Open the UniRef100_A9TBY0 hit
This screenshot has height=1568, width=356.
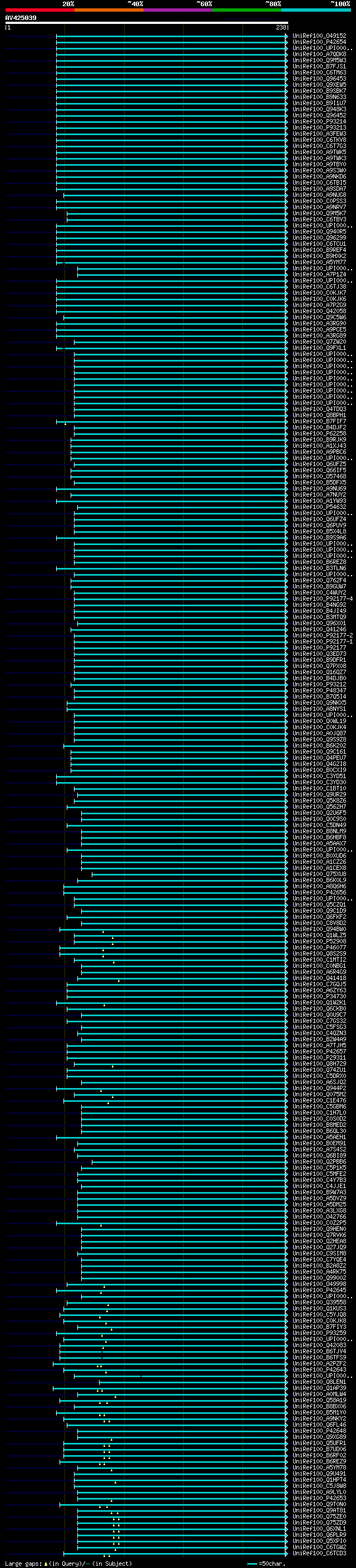(x=319, y=164)
